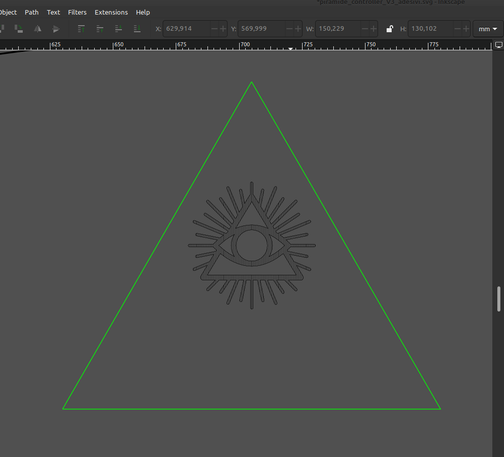Open the Extensions menu
This screenshot has width=504, height=457.
(111, 12)
